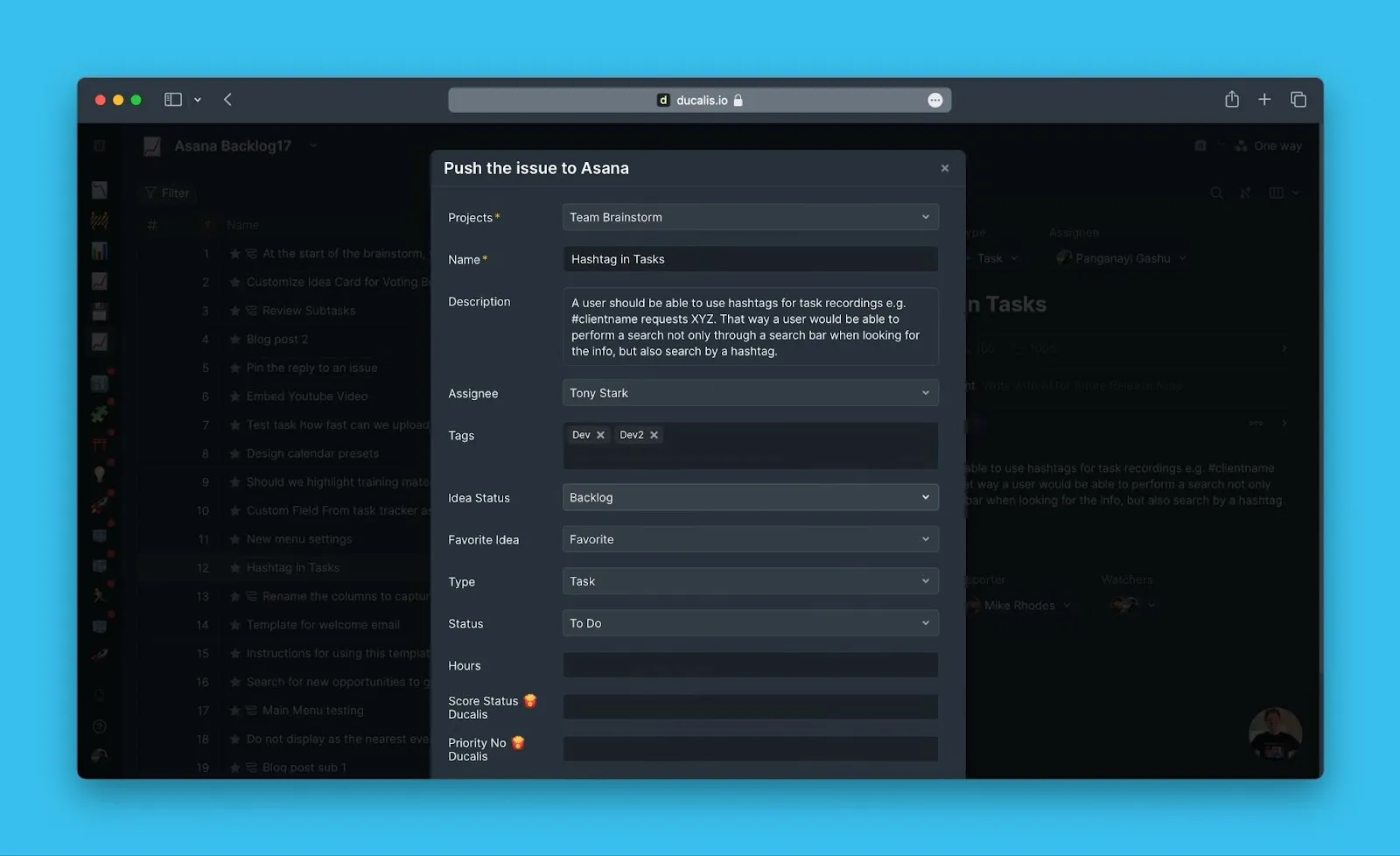The width and height of the screenshot is (1400, 856).
Task: Change the Status dropdown from To Do
Action: click(x=750, y=623)
